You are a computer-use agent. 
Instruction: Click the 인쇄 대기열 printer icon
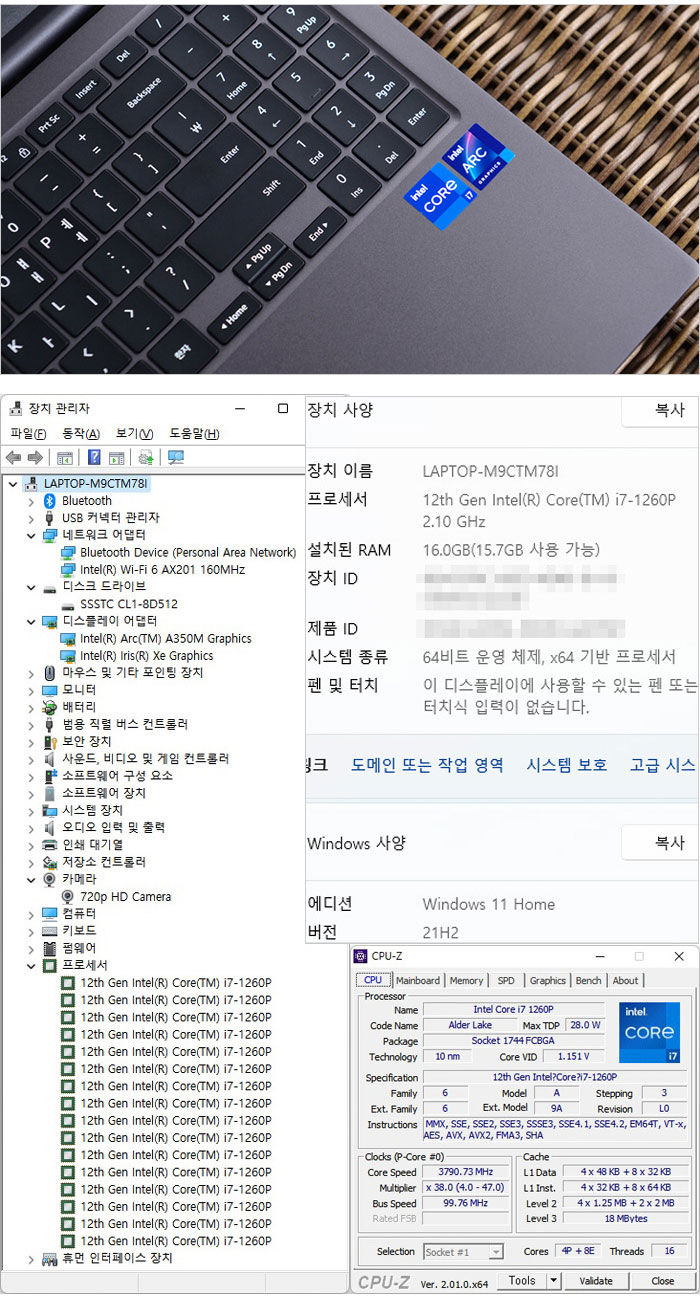click(50, 844)
